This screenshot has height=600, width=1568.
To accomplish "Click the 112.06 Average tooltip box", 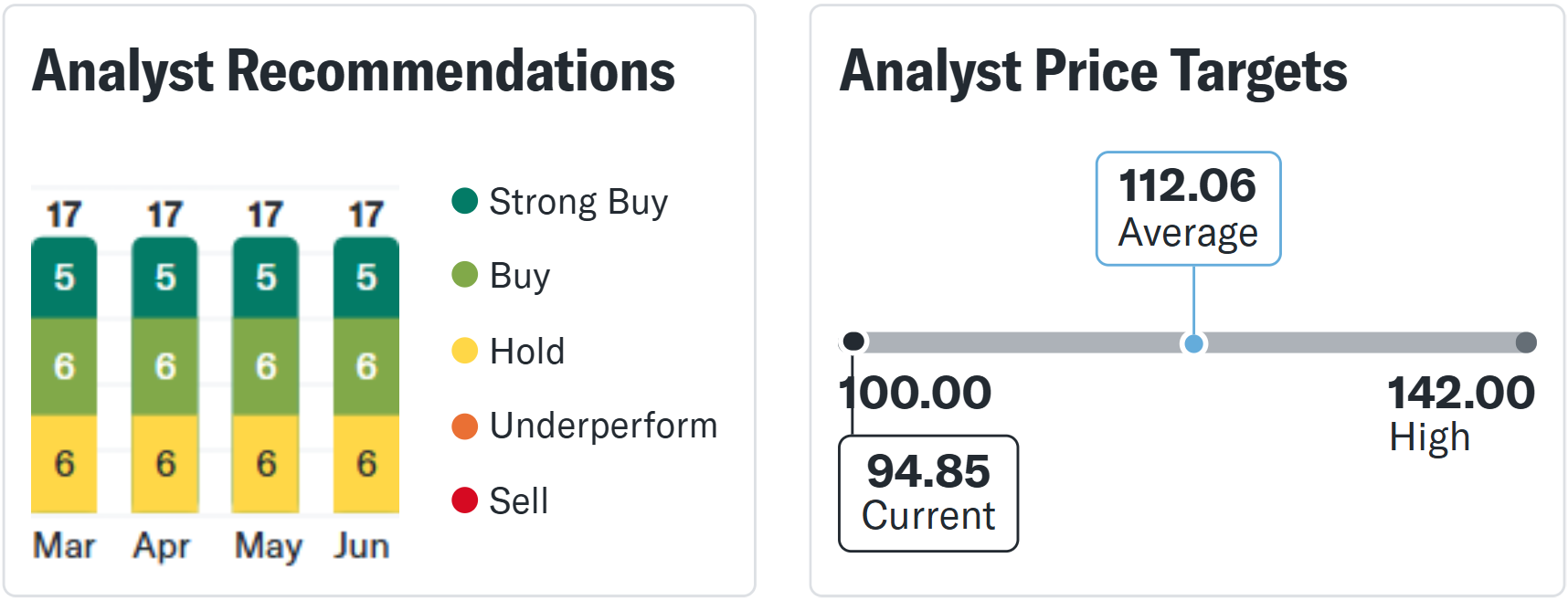I will coord(1188,209).
